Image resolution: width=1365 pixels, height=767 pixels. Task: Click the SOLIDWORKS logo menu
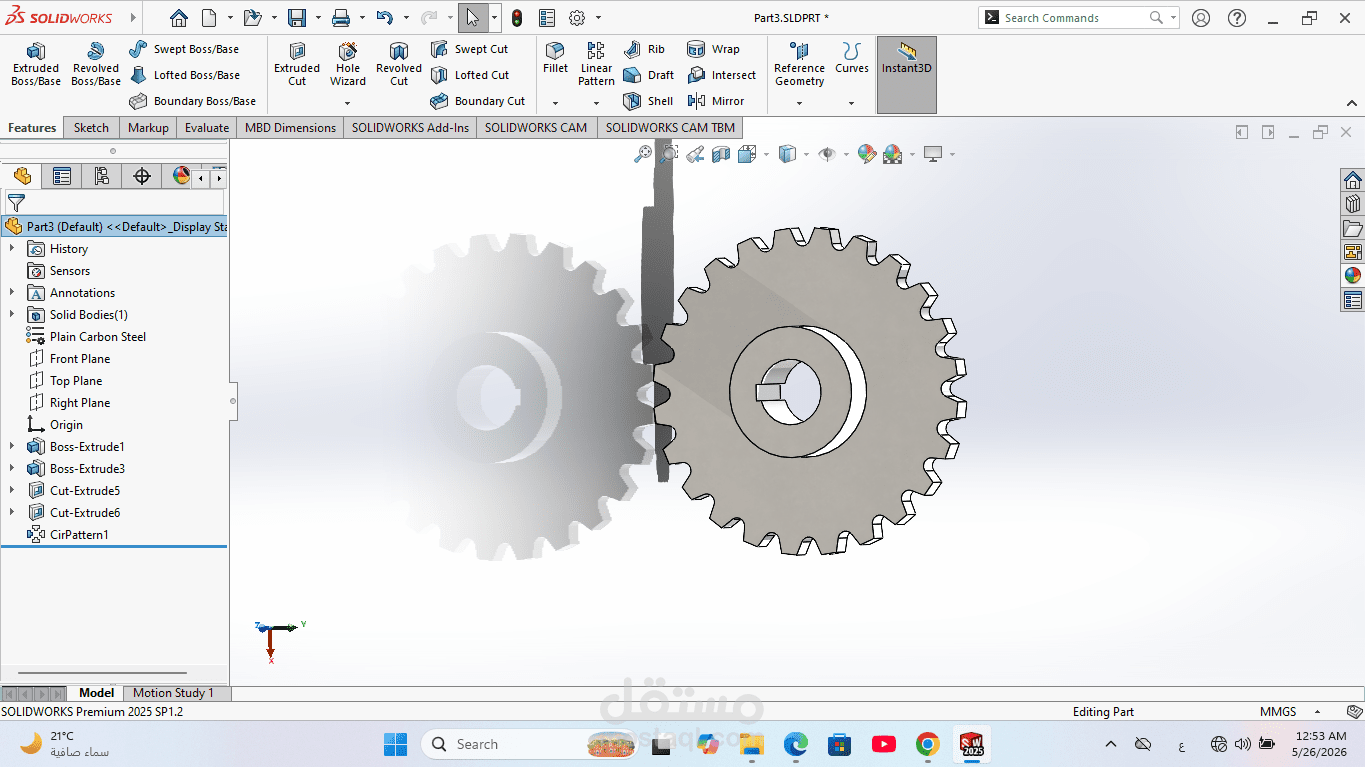coord(59,18)
